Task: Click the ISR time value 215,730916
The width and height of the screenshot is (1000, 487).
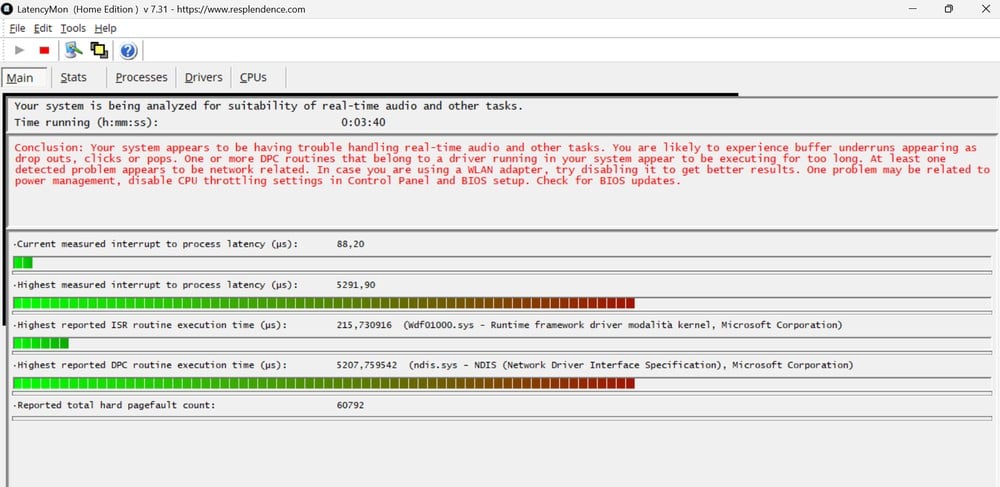Action: click(364, 325)
